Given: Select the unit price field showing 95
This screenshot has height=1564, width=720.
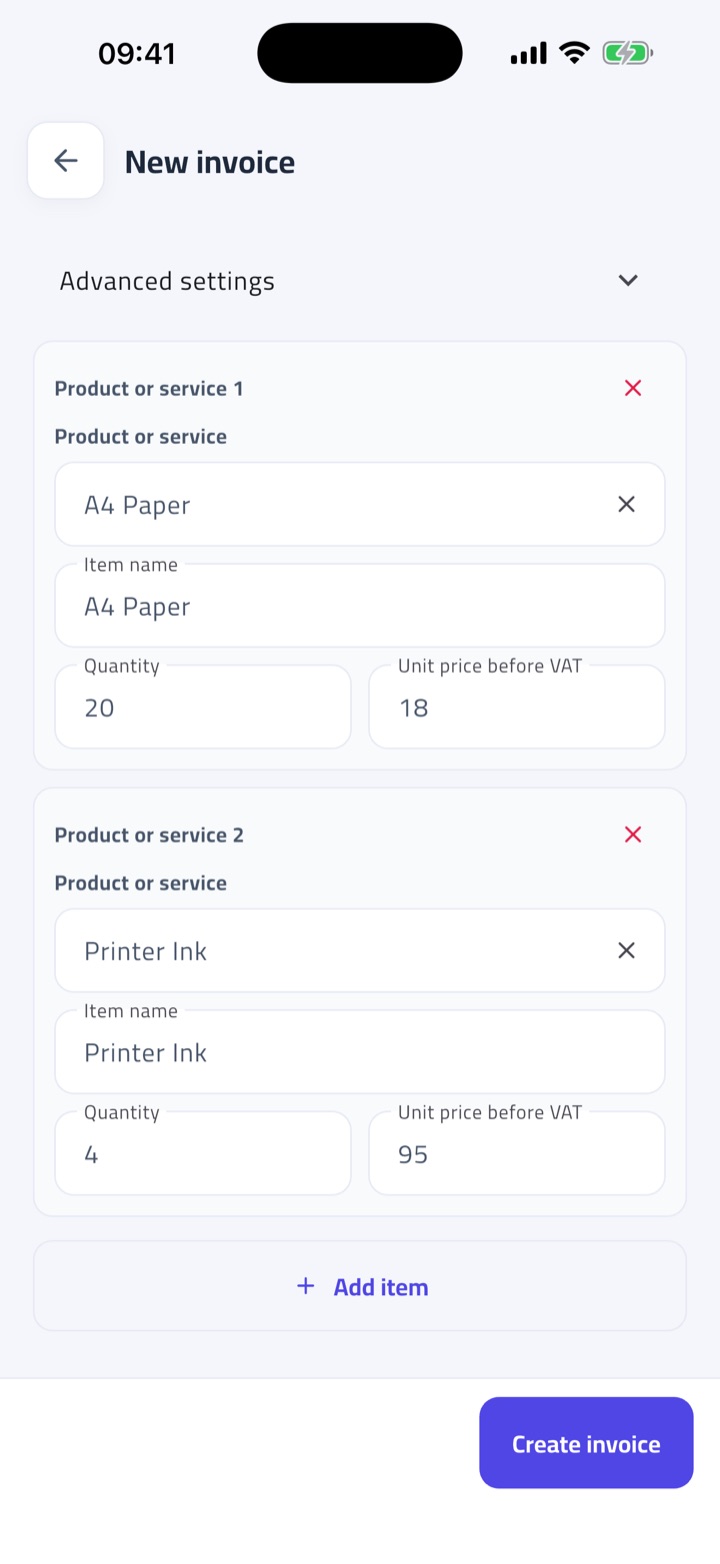Looking at the screenshot, I should click(517, 1154).
